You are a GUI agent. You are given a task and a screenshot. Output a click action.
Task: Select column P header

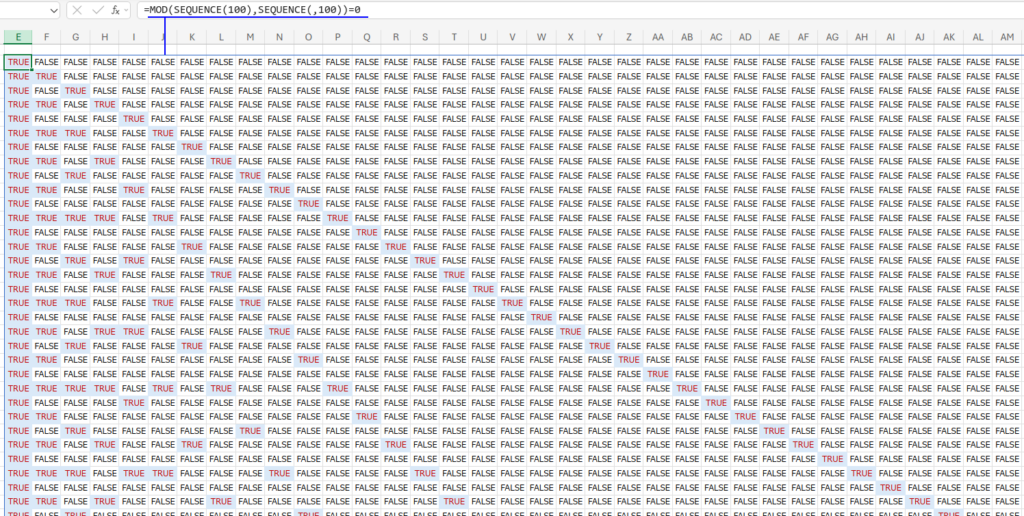pos(338,37)
